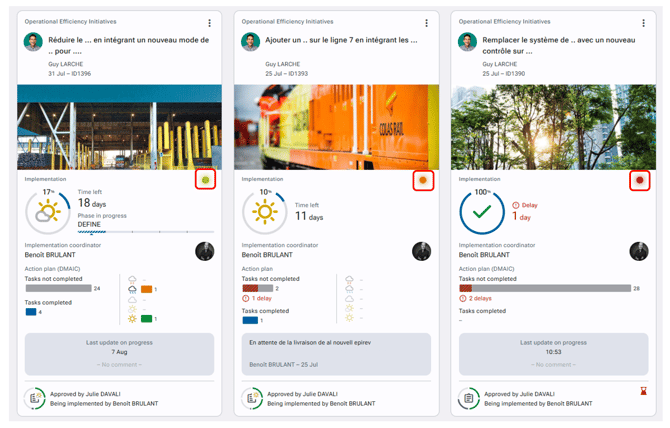Click DEFINE phase progress bar
Screen dimensions: 670x428
[146, 232]
